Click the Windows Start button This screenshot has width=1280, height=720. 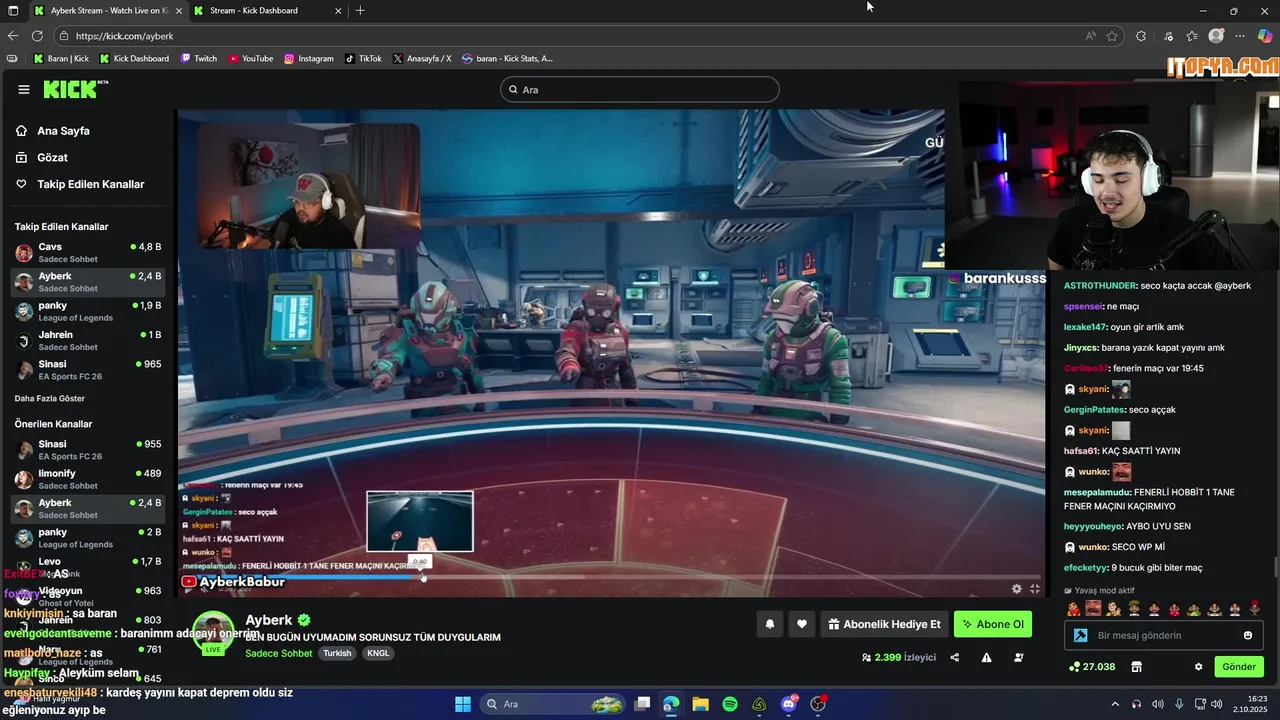[463, 704]
